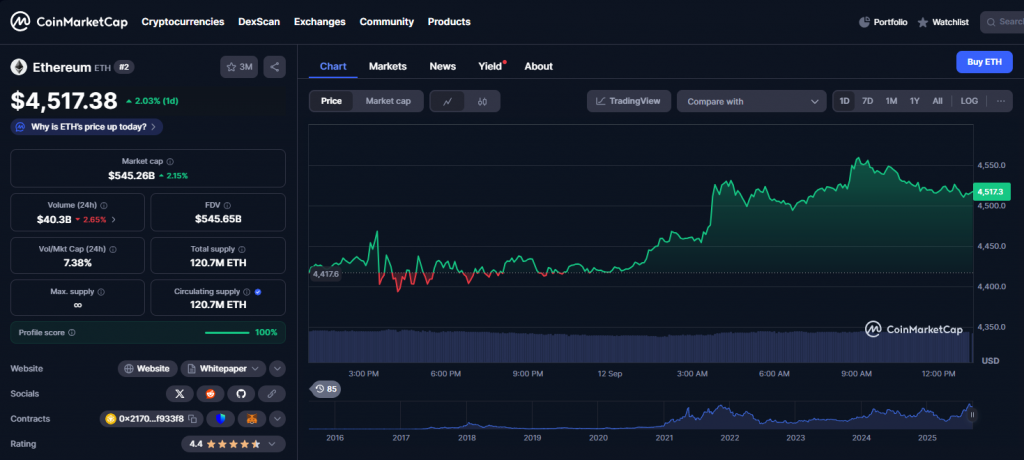Image resolution: width=1024 pixels, height=460 pixels.
Task: Set chart range to 1D
Action: (x=844, y=101)
